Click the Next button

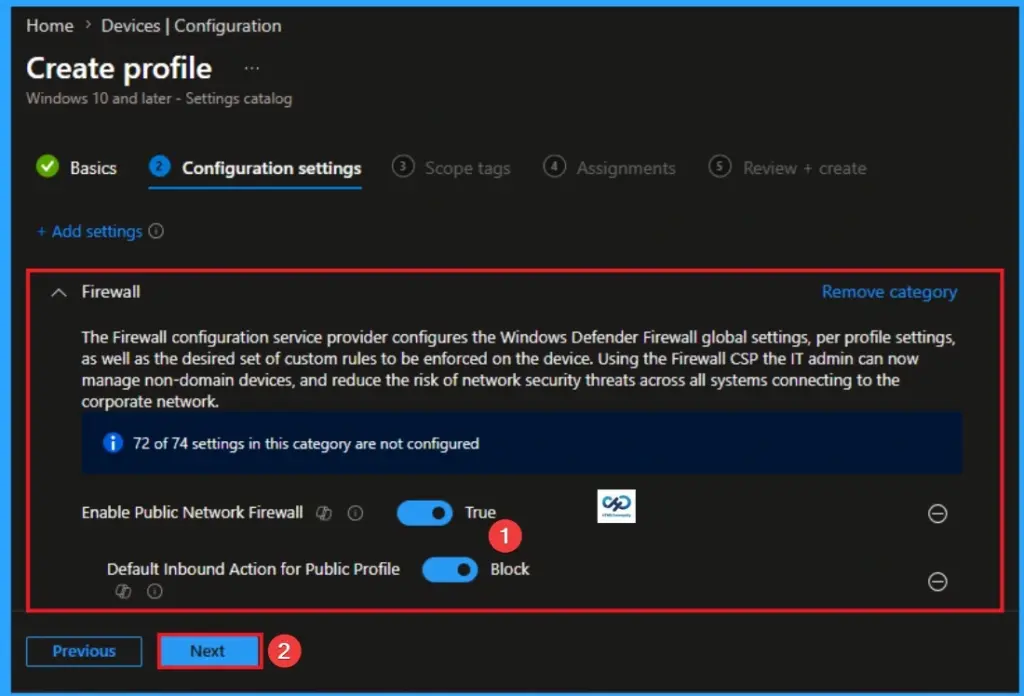[x=209, y=651]
